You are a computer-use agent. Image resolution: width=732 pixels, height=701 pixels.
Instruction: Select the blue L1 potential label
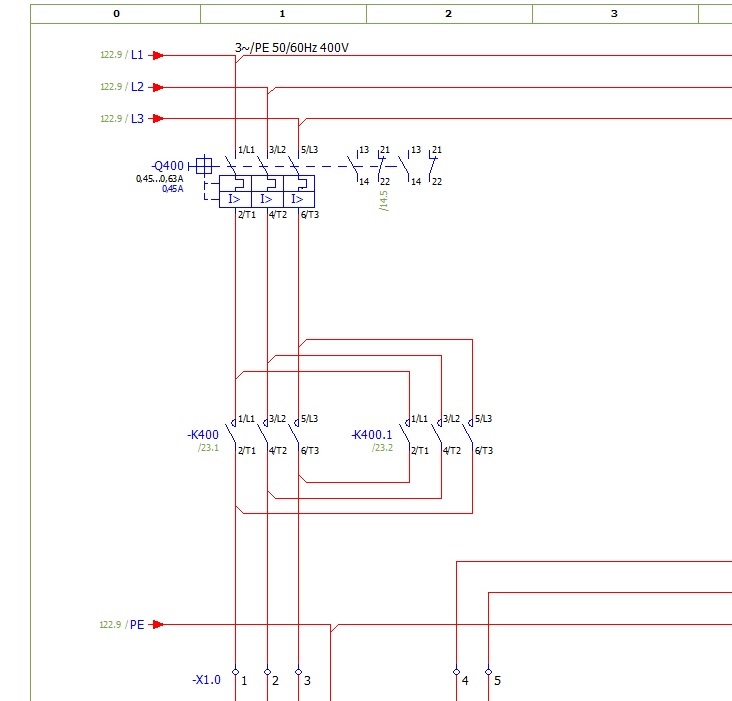137,55
